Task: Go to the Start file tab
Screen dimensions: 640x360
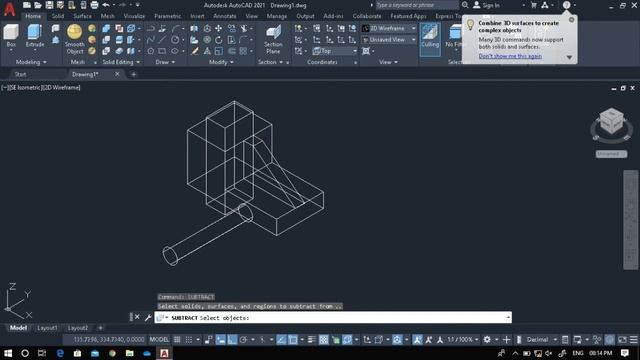Action: 20,74
